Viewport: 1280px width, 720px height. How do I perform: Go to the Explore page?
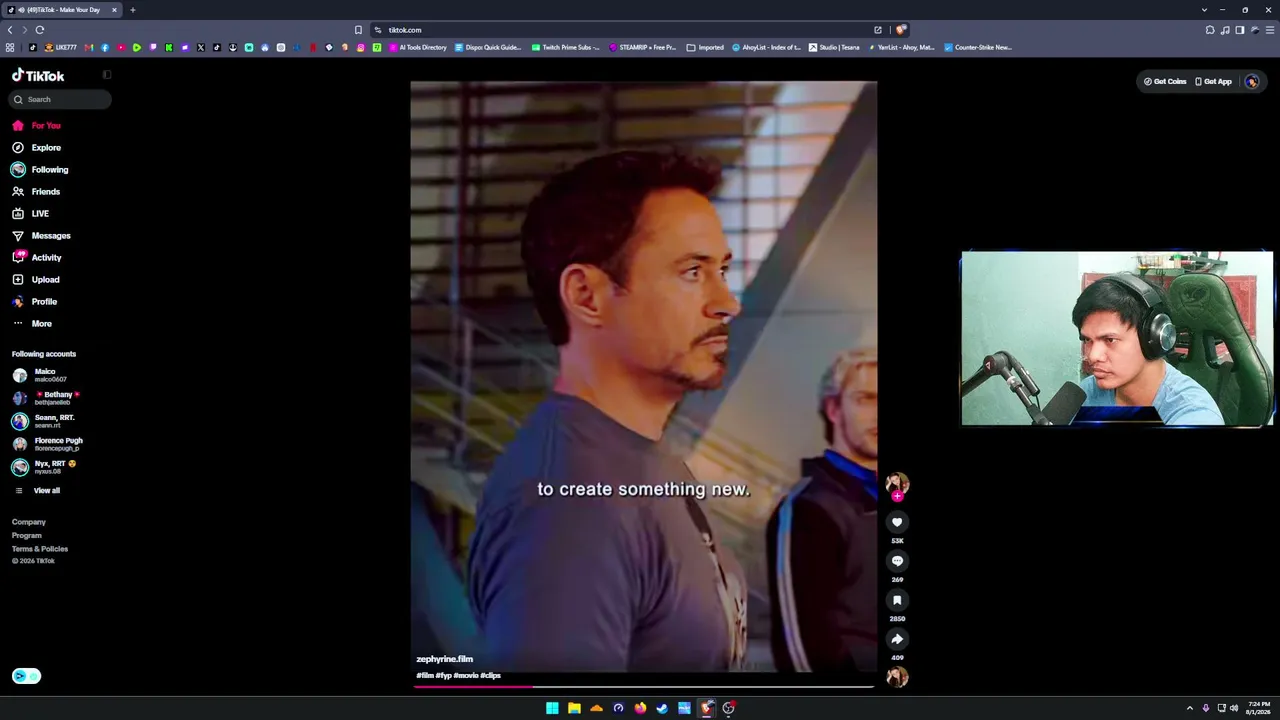[36, 148]
